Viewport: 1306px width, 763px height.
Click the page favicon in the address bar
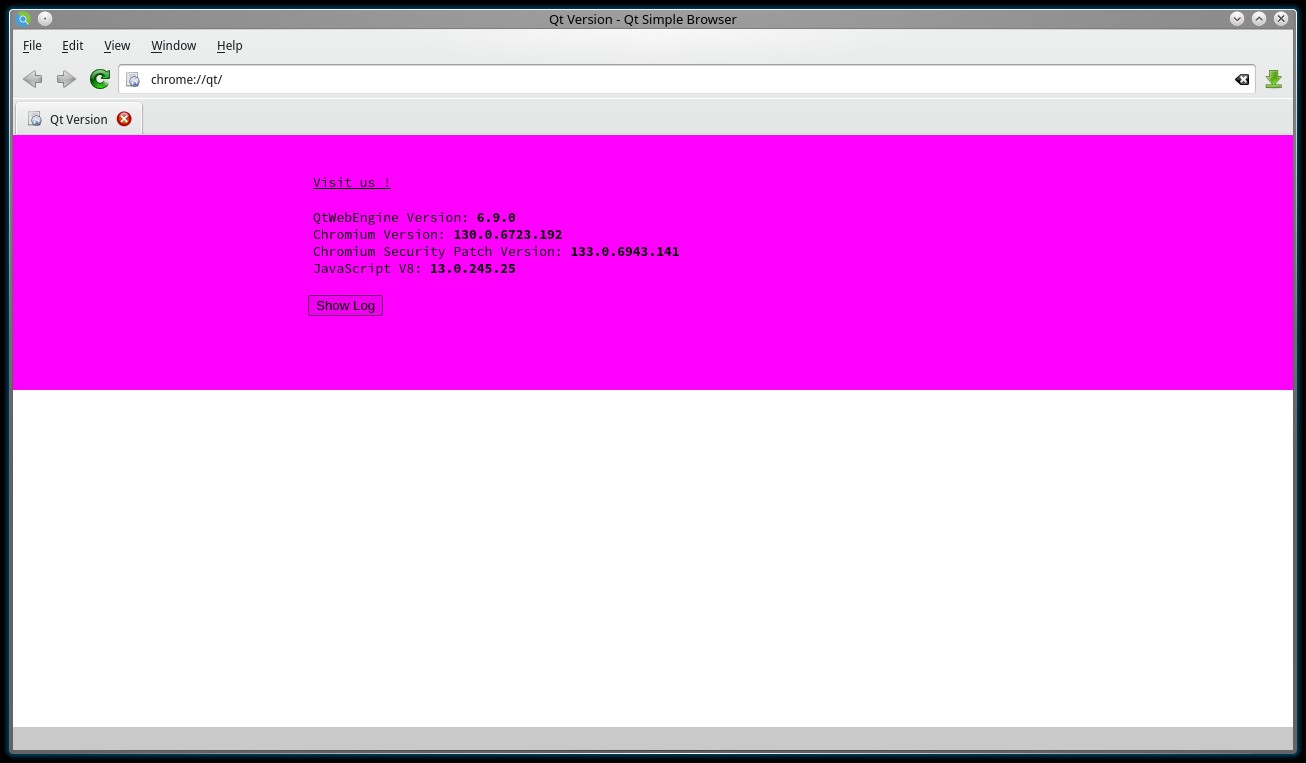pos(133,79)
